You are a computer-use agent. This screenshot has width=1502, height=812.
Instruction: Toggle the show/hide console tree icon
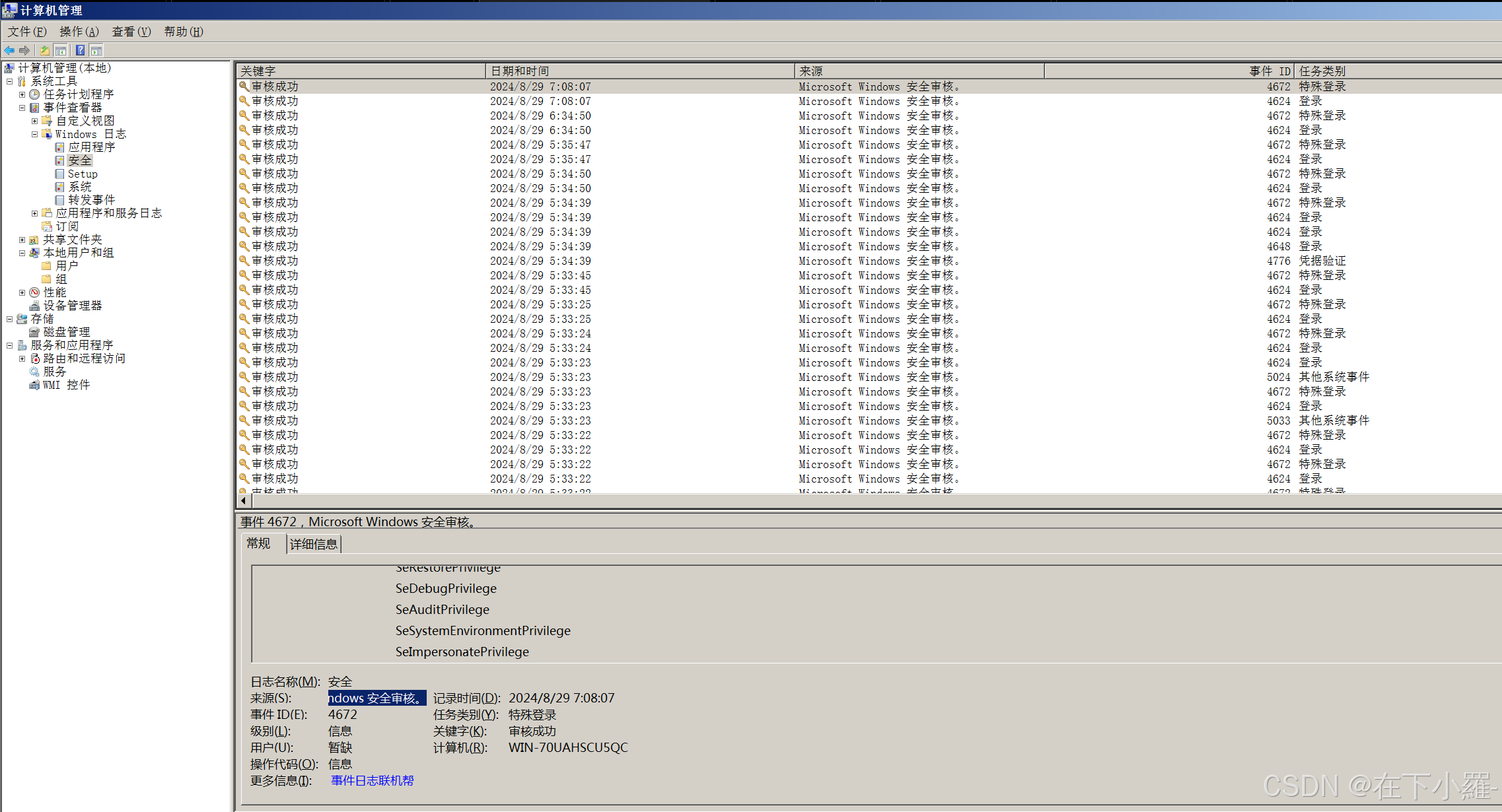click(60, 50)
